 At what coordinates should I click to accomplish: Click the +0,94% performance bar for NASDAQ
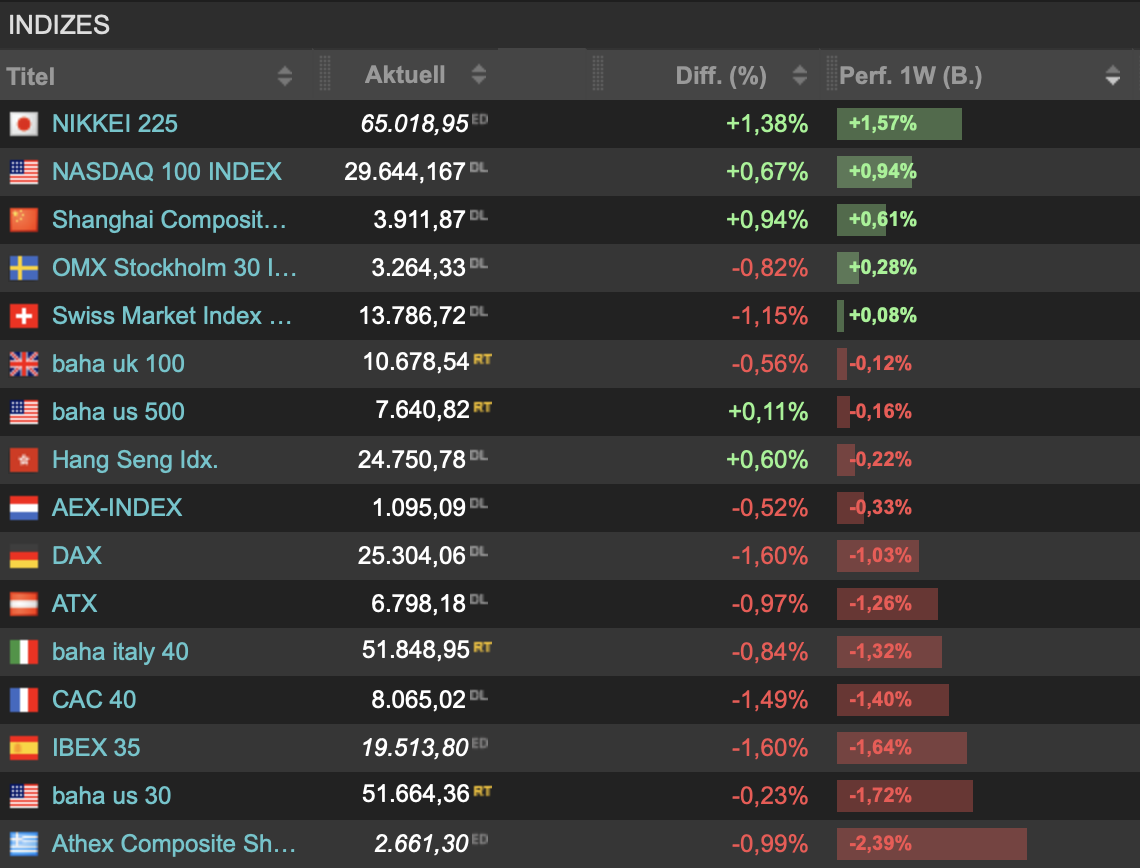(x=875, y=172)
